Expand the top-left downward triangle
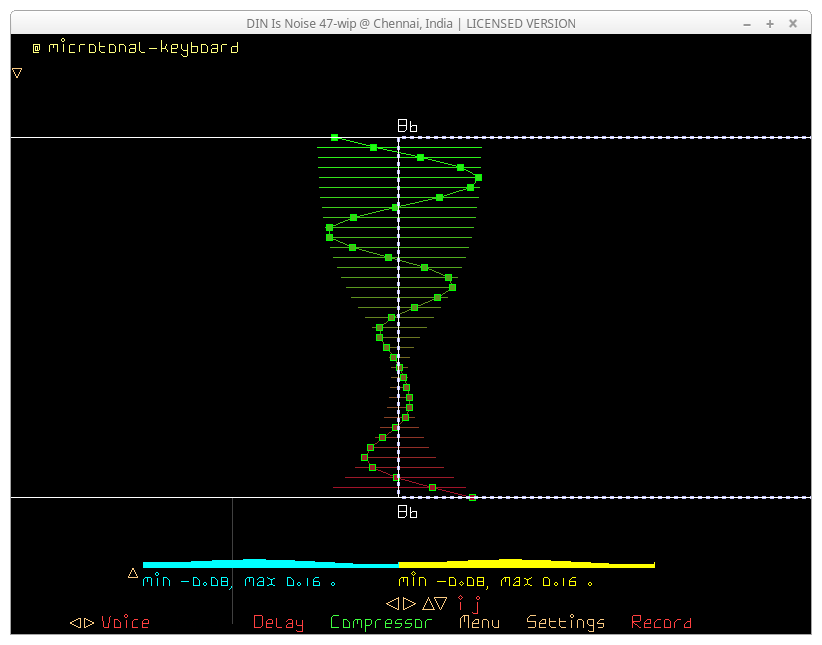The image size is (822, 645). (x=17, y=73)
